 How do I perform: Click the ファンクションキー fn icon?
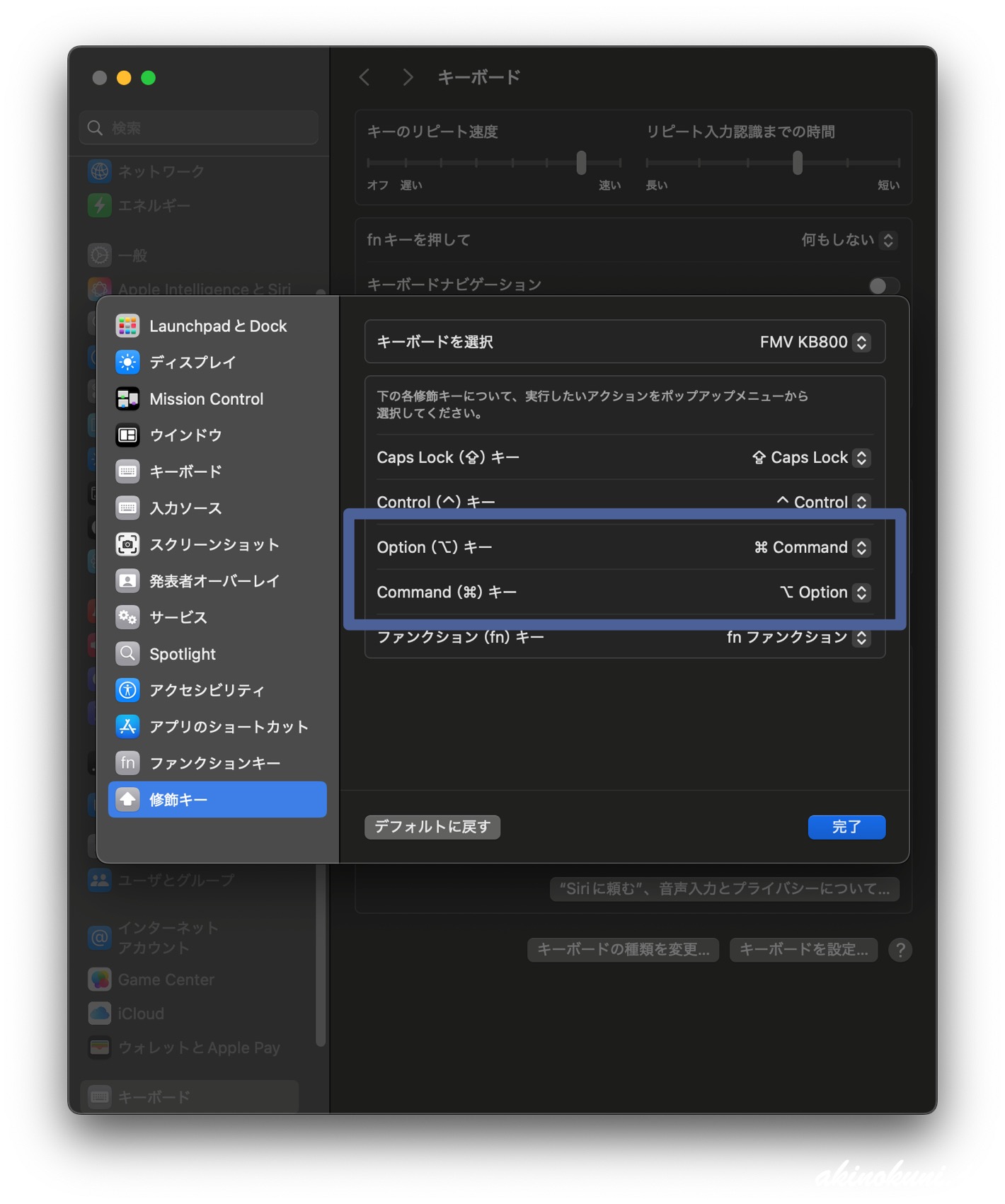[127, 763]
